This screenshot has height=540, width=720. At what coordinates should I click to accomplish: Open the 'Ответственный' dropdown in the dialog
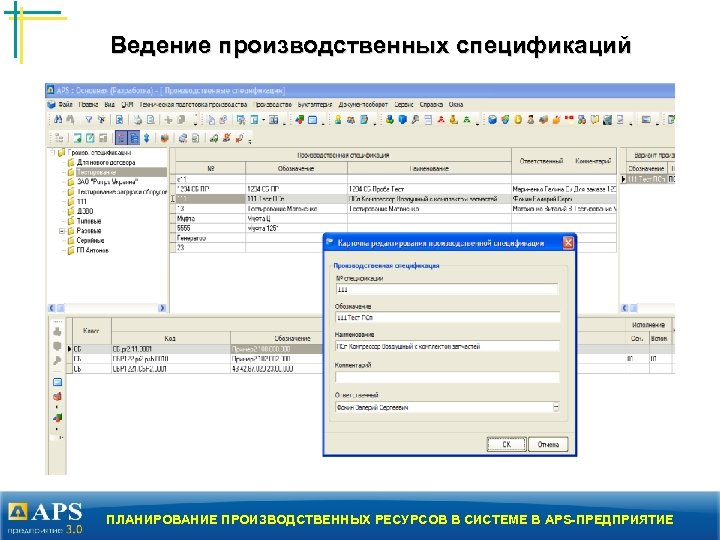pos(556,407)
